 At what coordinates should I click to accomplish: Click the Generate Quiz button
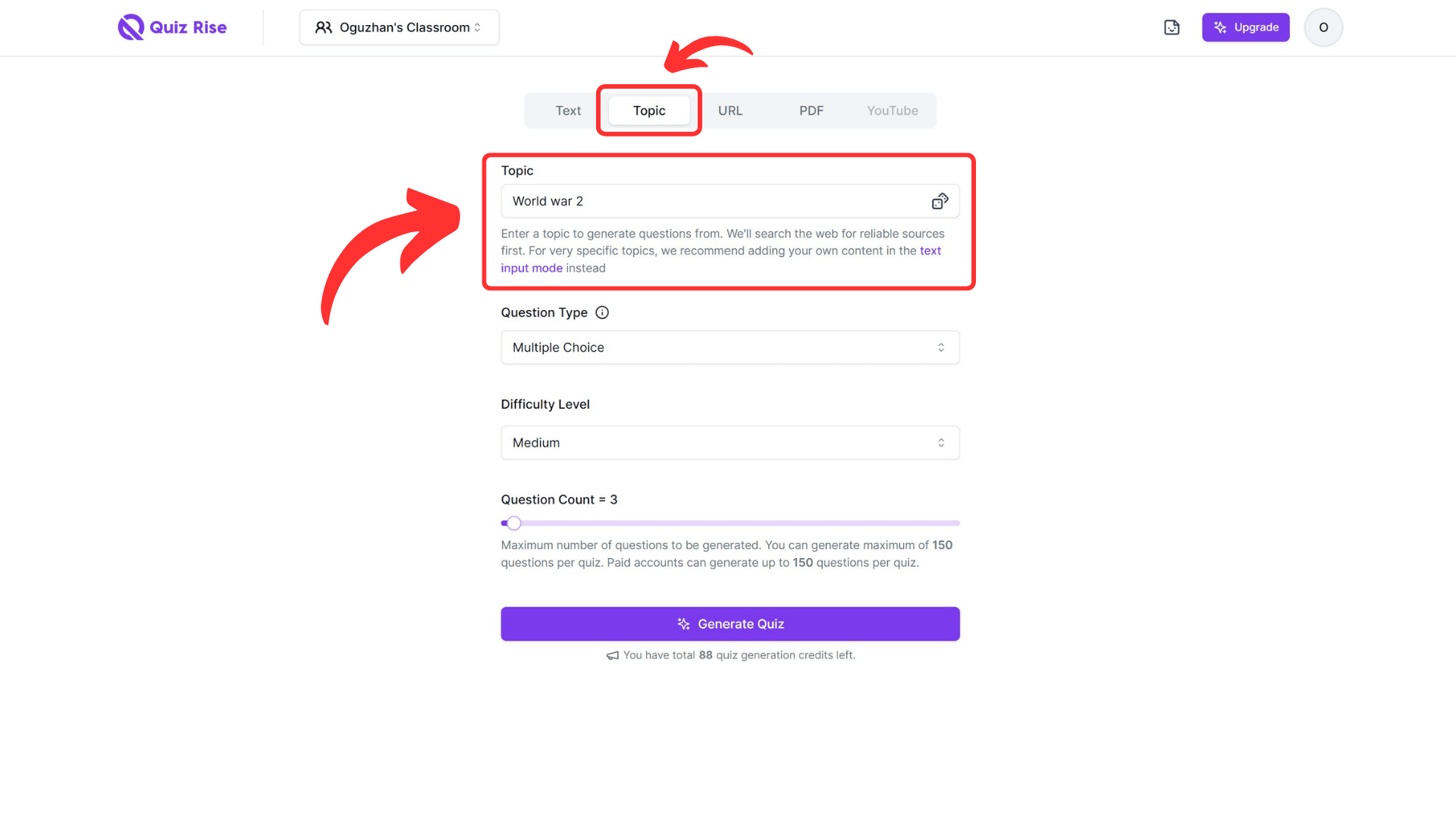(729, 623)
